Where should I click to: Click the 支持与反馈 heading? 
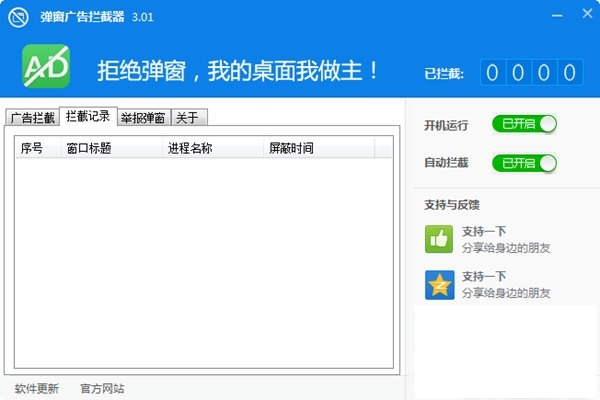(452, 205)
